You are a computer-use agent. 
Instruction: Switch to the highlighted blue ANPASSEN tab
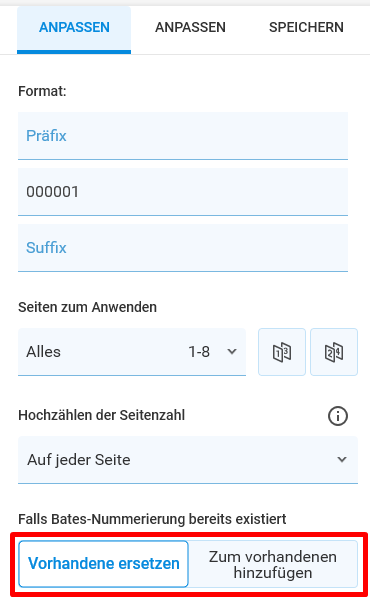click(74, 28)
